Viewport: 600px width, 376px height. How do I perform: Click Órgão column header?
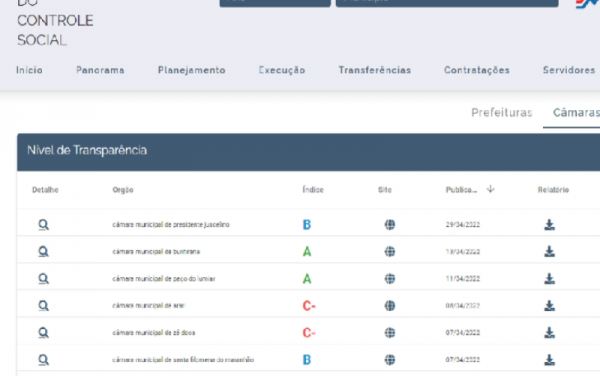point(123,190)
